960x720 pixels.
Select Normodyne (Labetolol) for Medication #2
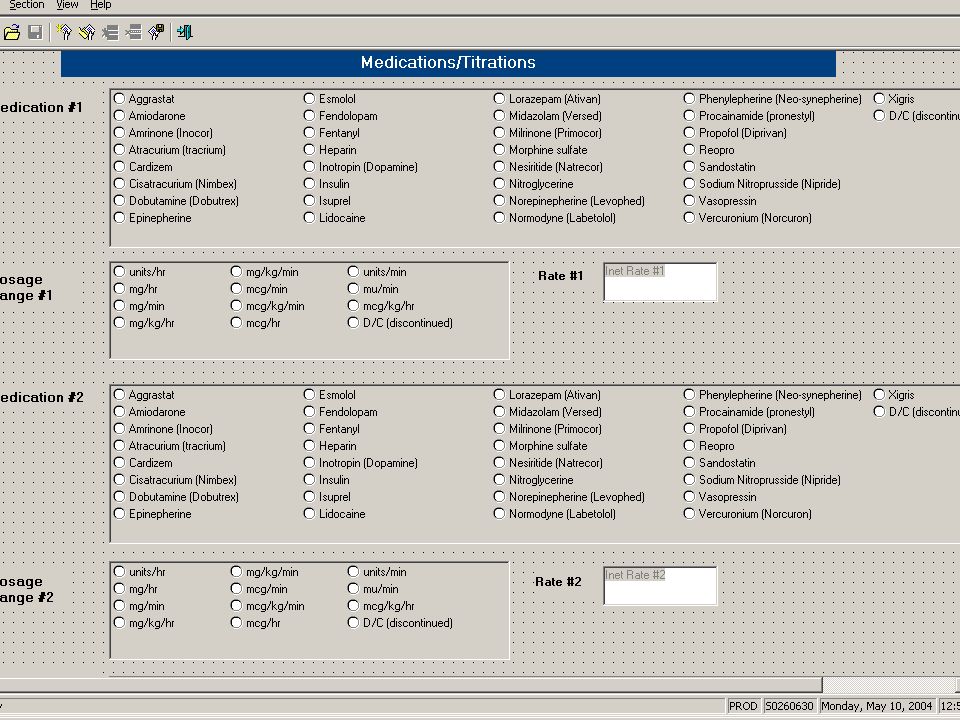(499, 514)
